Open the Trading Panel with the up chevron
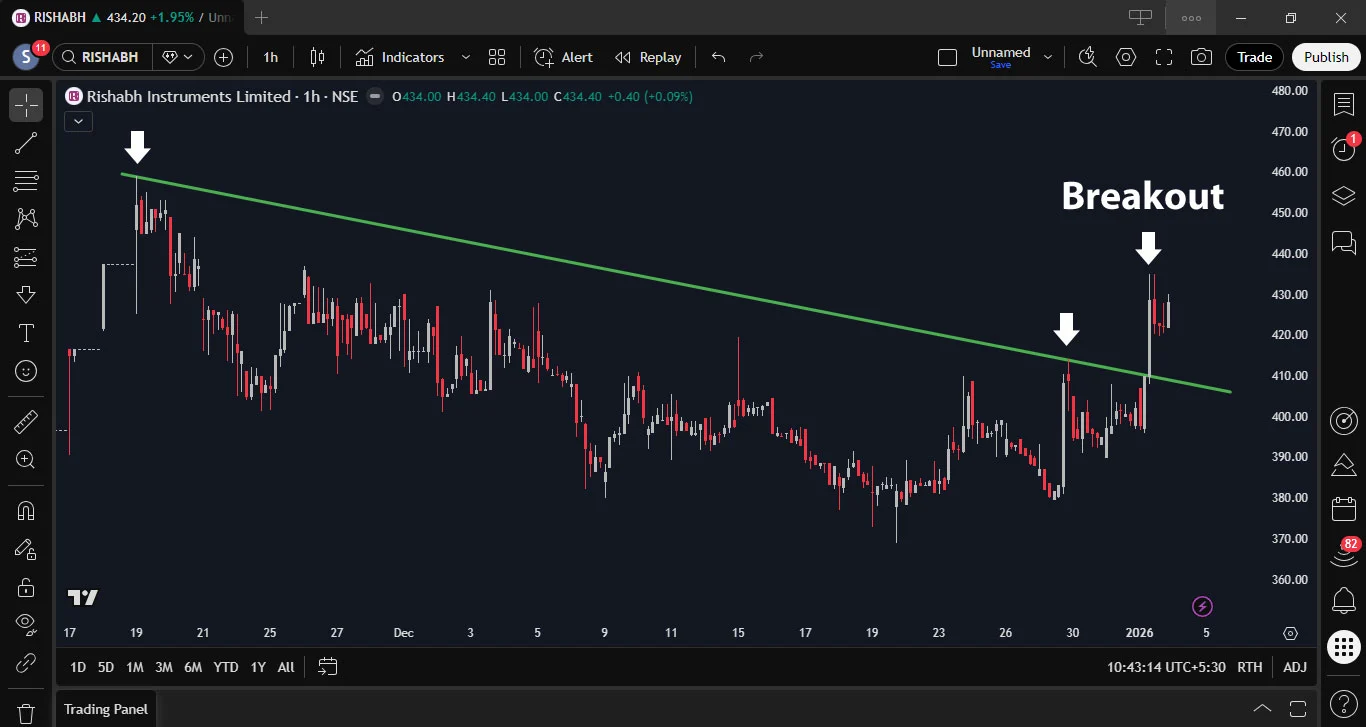The width and height of the screenshot is (1366, 727). (x=1263, y=709)
